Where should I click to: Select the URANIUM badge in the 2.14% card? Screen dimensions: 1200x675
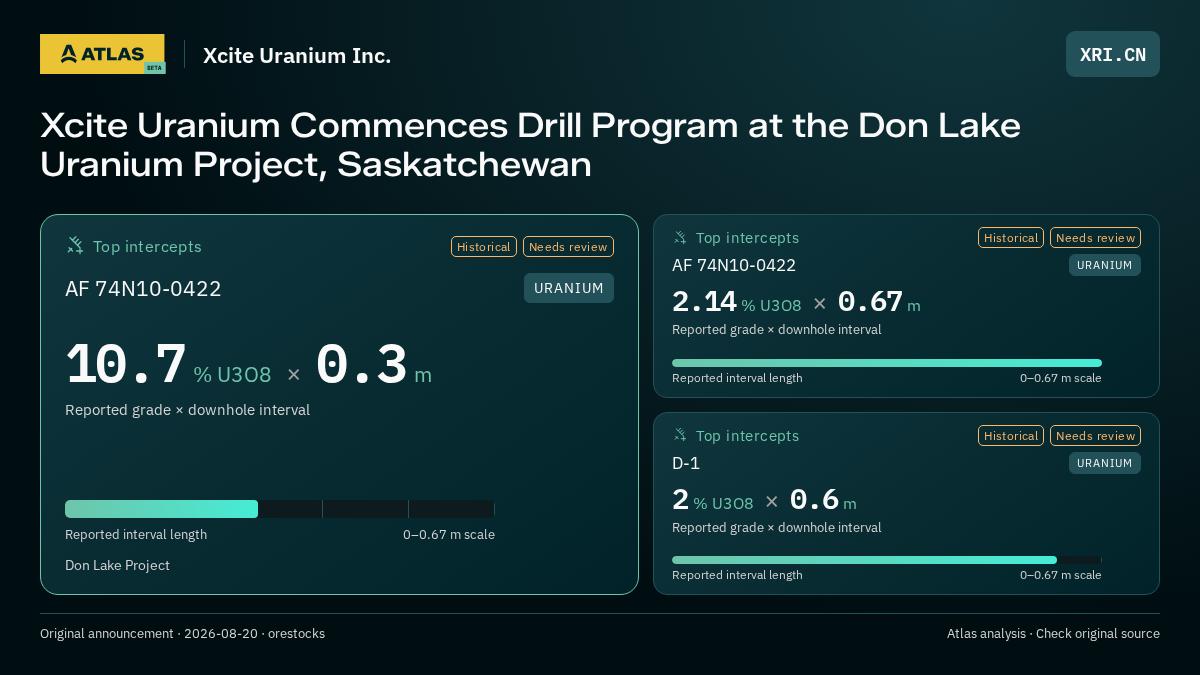pos(1105,265)
